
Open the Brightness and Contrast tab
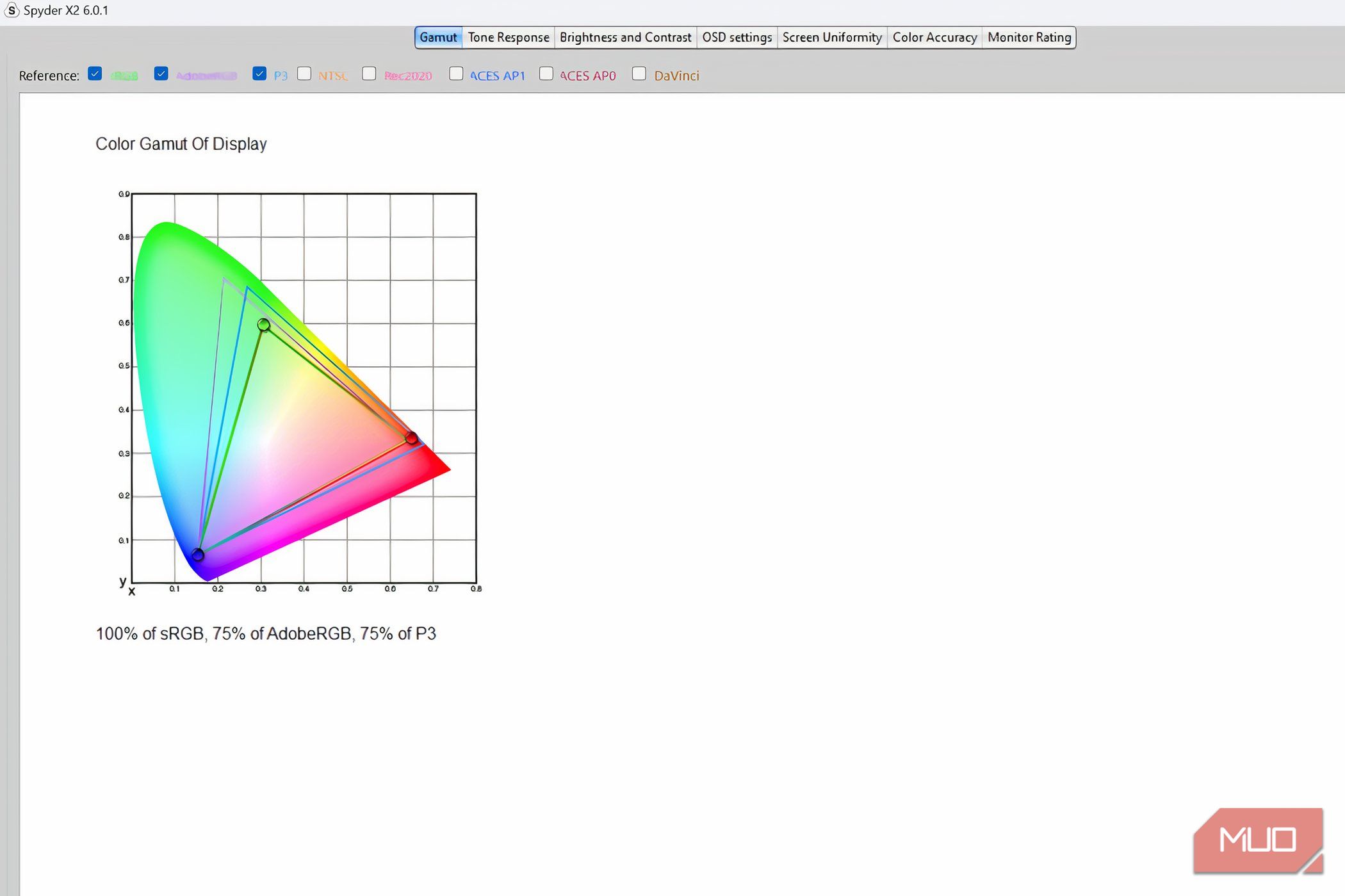click(x=625, y=37)
